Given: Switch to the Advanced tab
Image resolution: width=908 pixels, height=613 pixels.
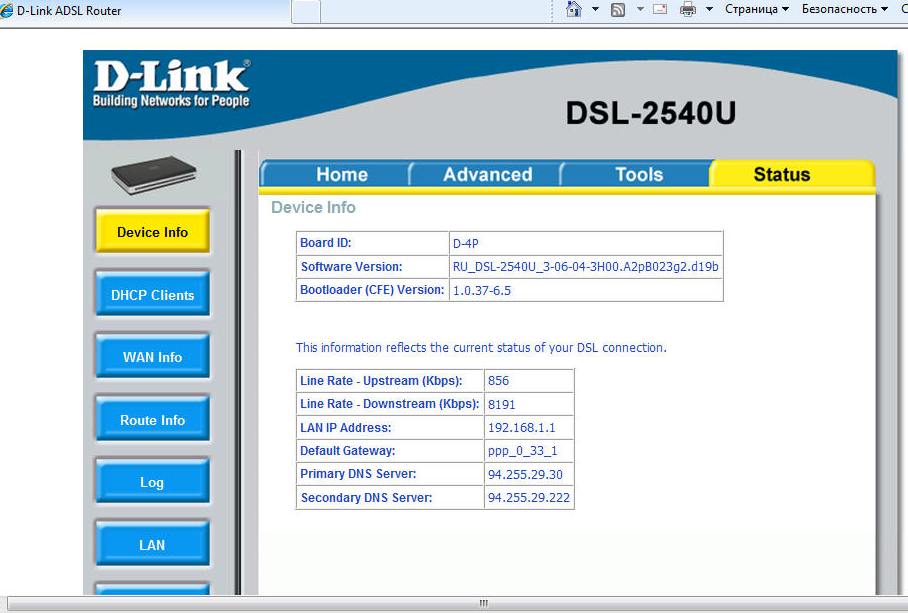Looking at the screenshot, I should 487,174.
